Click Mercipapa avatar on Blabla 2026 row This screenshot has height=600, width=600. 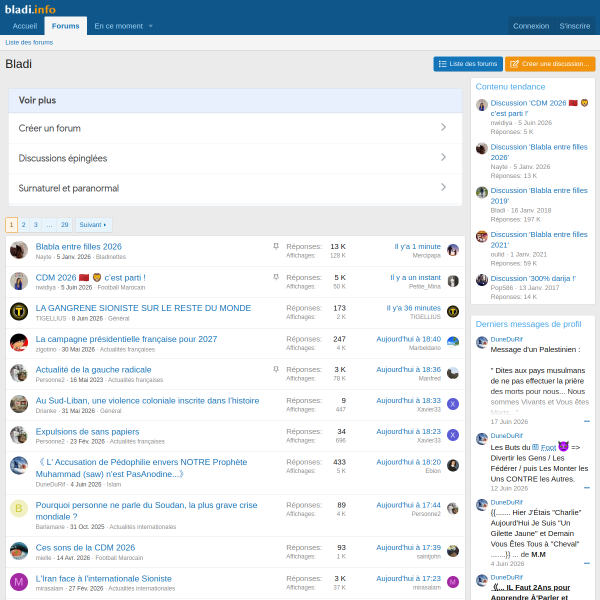pos(453,250)
